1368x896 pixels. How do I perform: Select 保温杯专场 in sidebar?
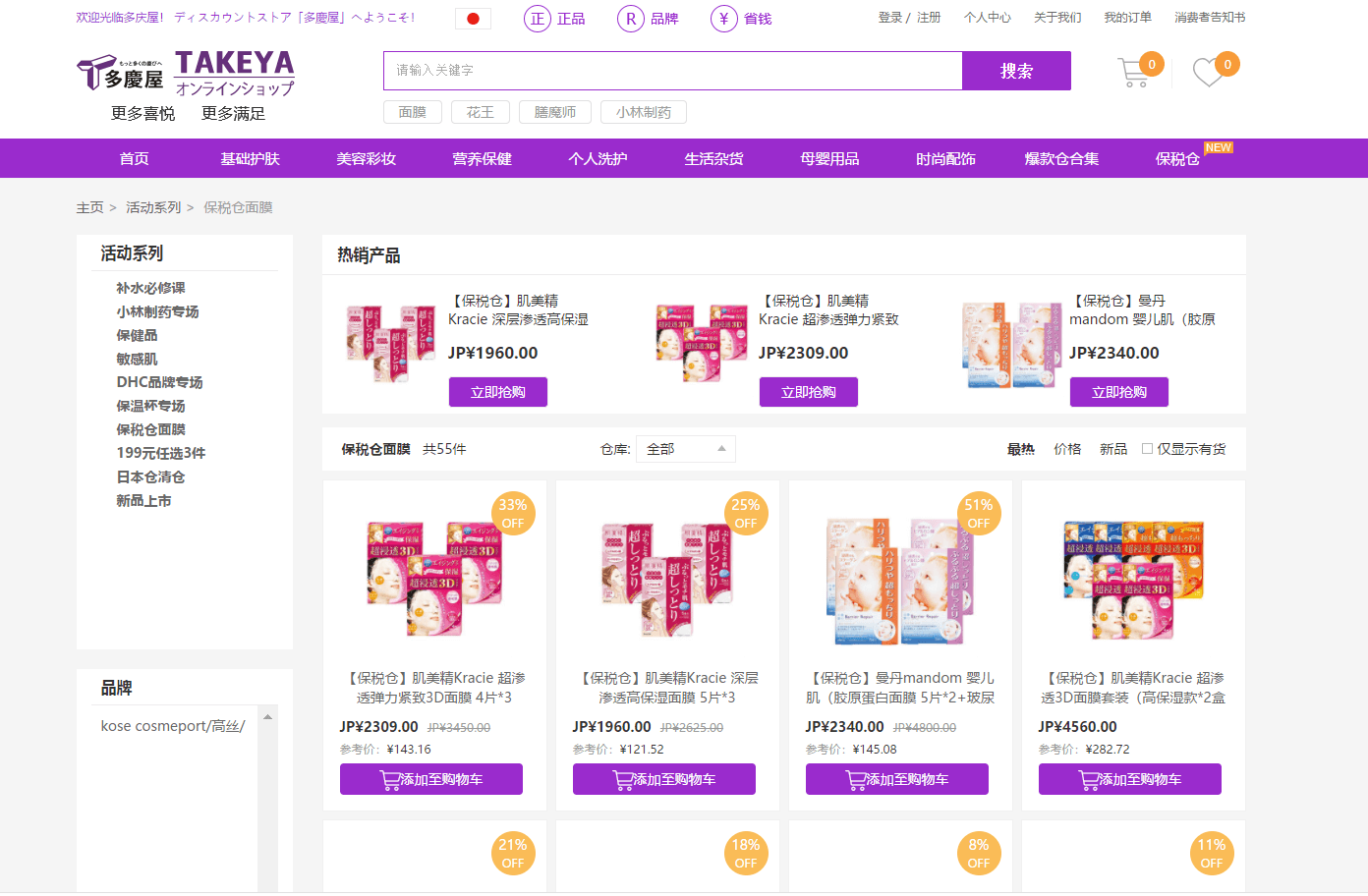coord(150,406)
